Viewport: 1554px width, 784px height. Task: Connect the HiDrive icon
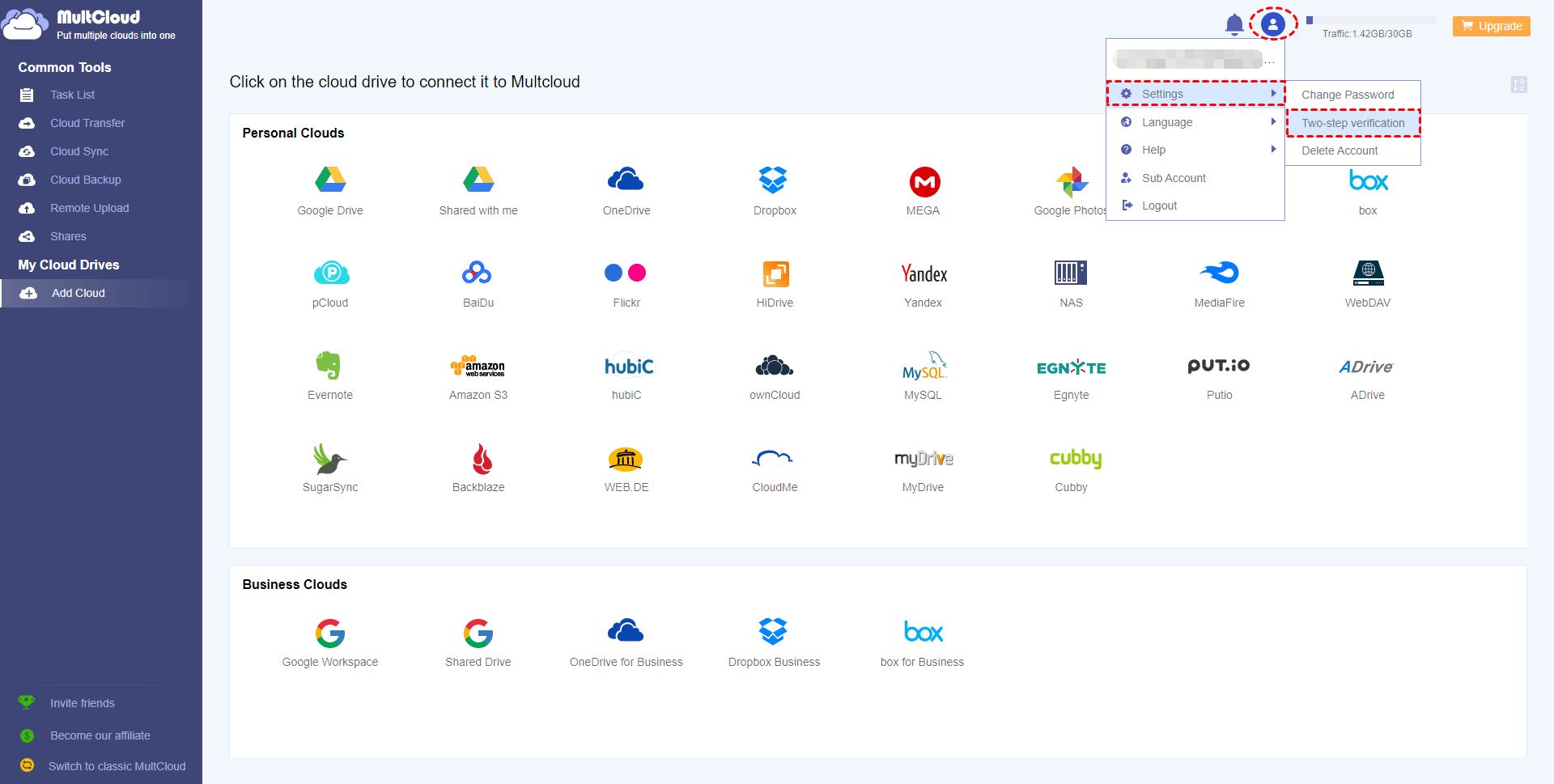tap(775, 273)
